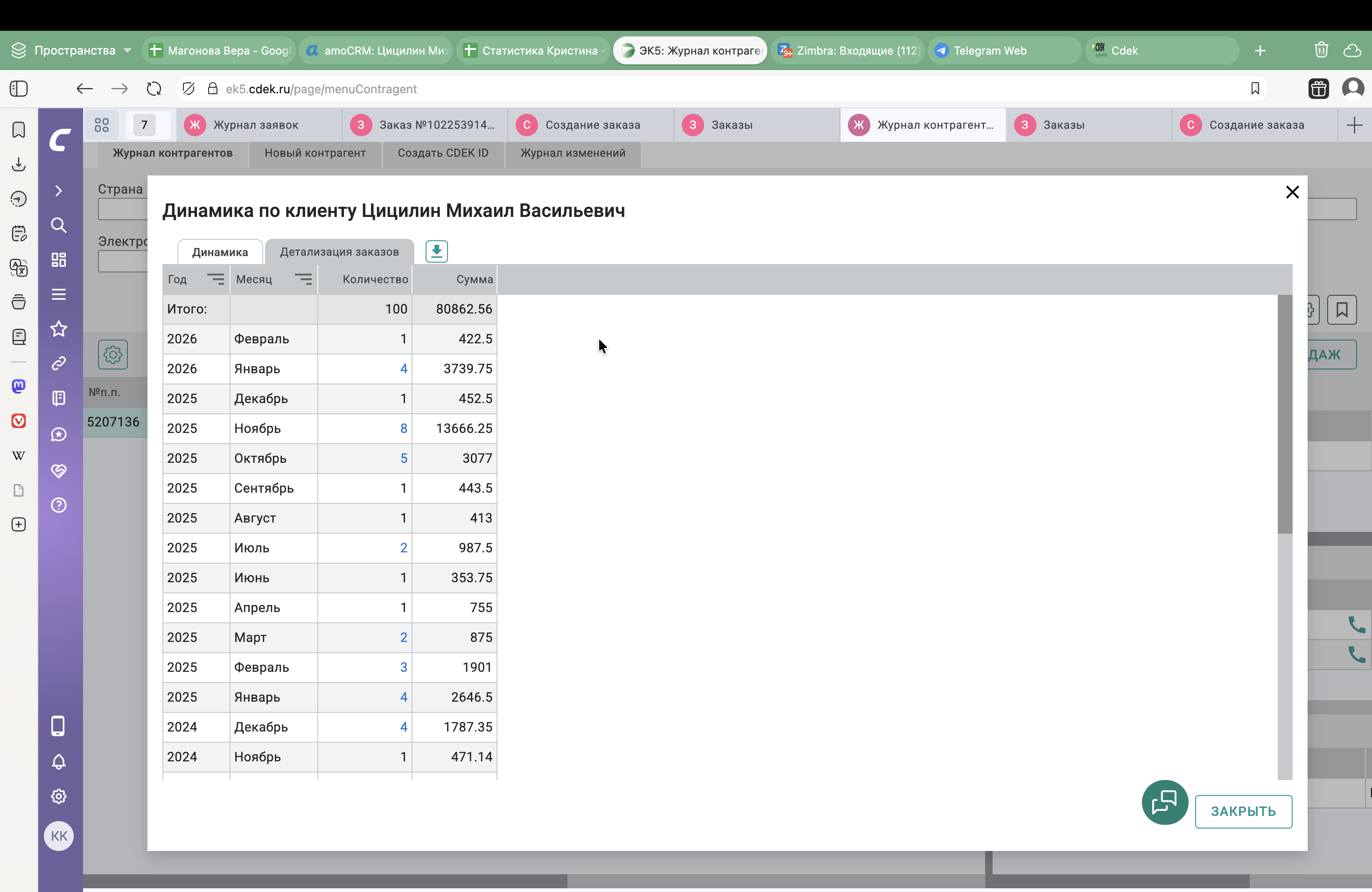Download the dynamics table via export icon

click(x=436, y=251)
